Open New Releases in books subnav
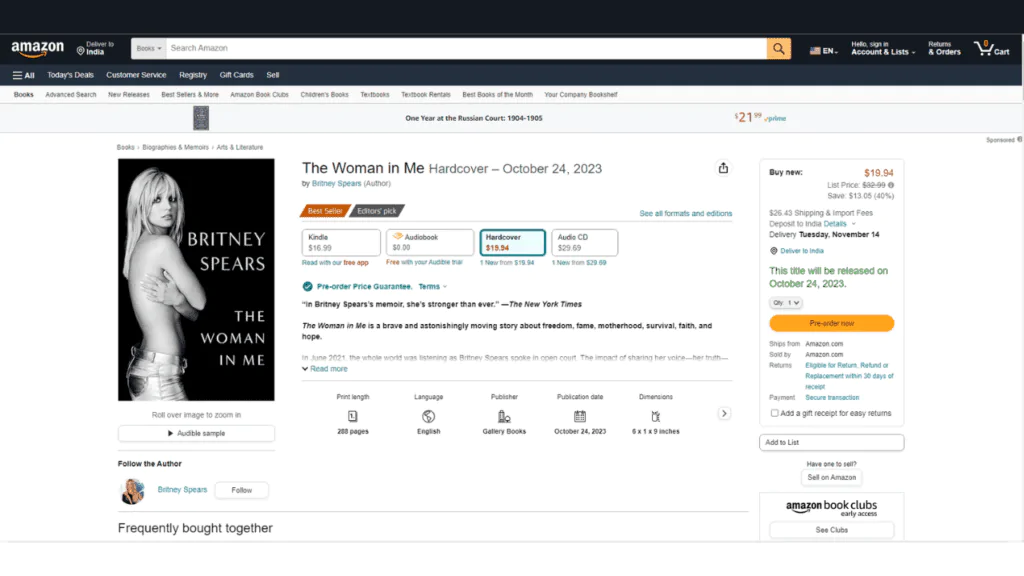 [x=129, y=95]
